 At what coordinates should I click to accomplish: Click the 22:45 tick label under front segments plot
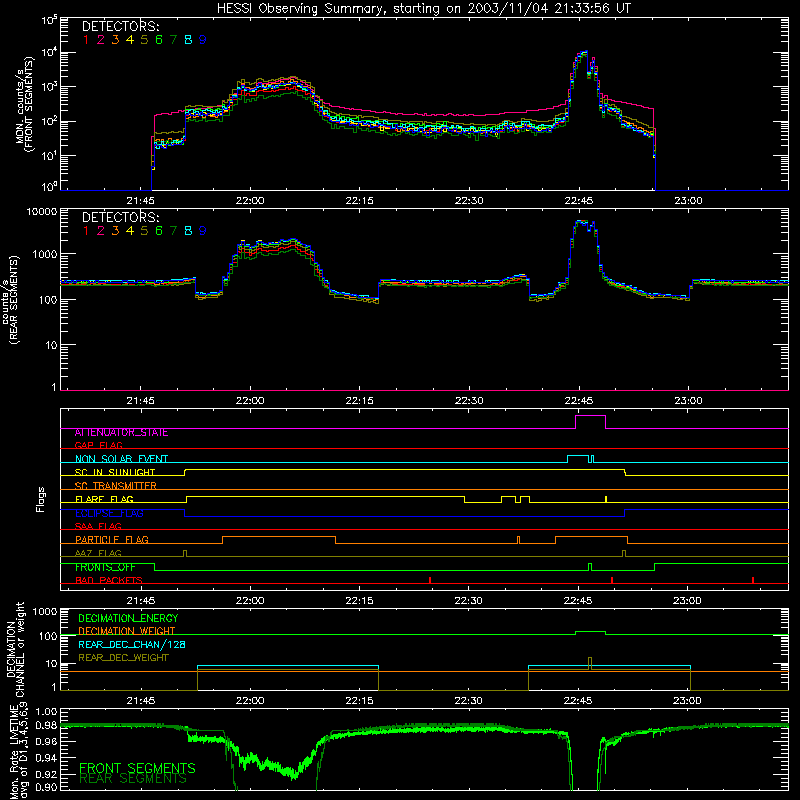tap(579, 201)
